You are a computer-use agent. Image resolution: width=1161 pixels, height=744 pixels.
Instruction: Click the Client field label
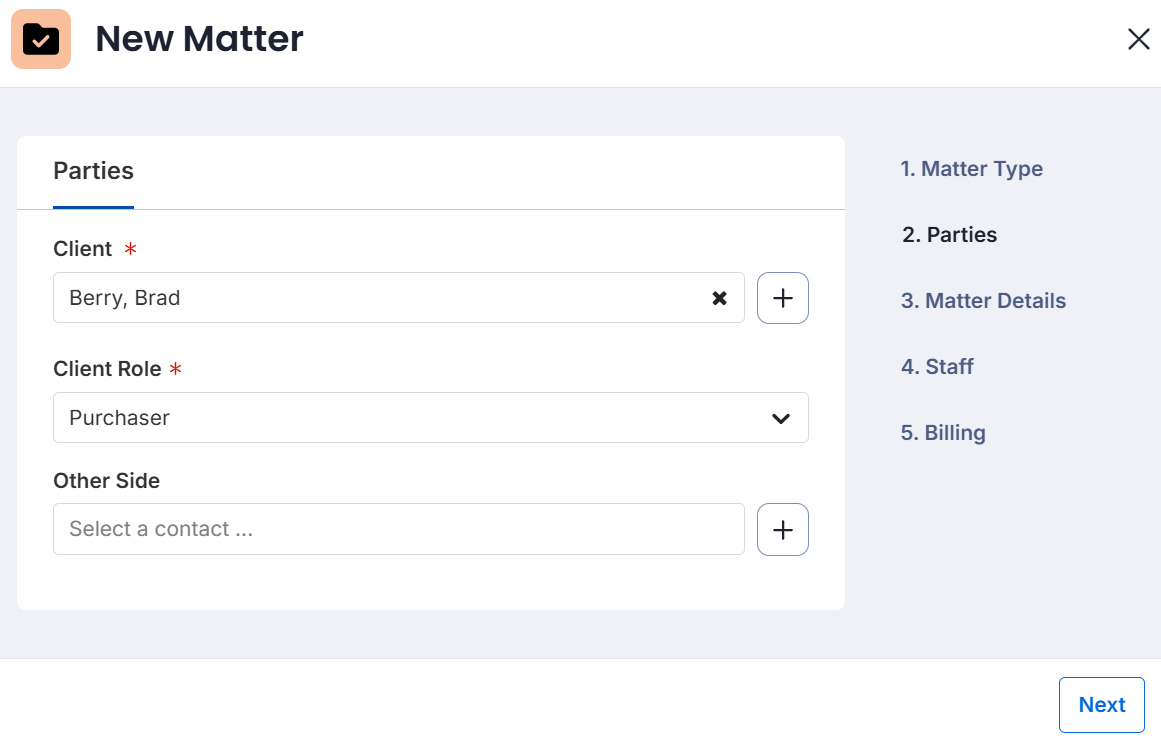[x=82, y=249]
